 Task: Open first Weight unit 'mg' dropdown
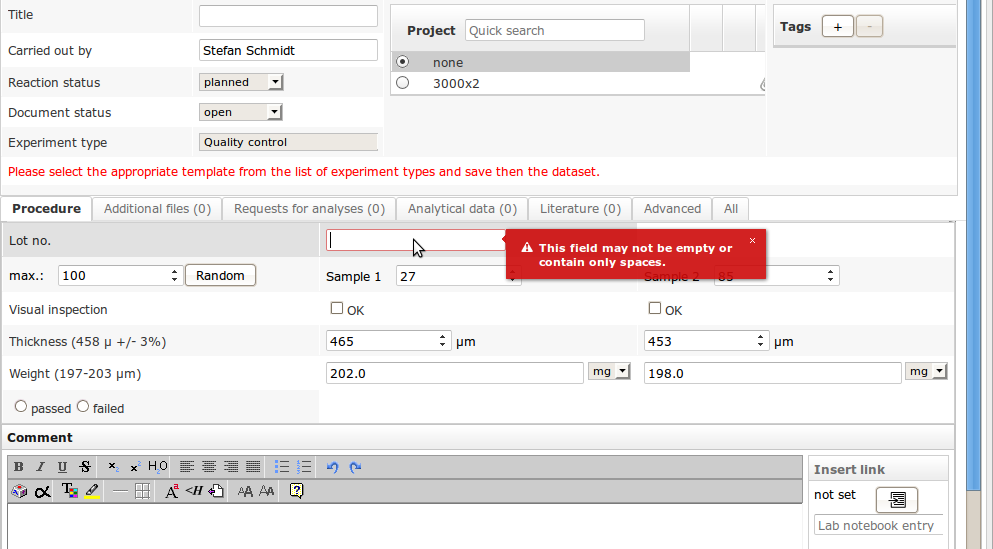(x=609, y=372)
